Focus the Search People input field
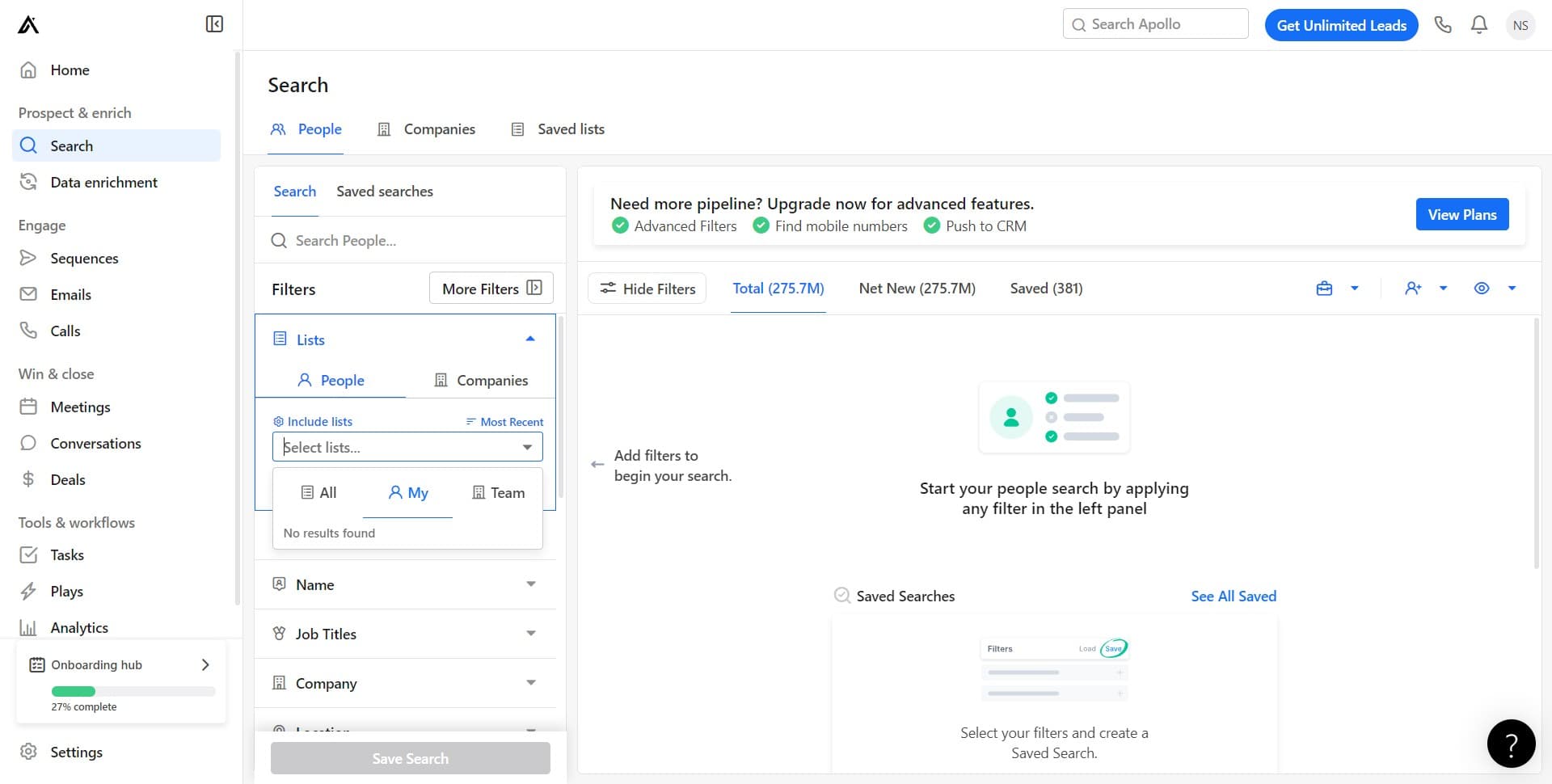This screenshot has width=1552, height=784. [x=412, y=241]
